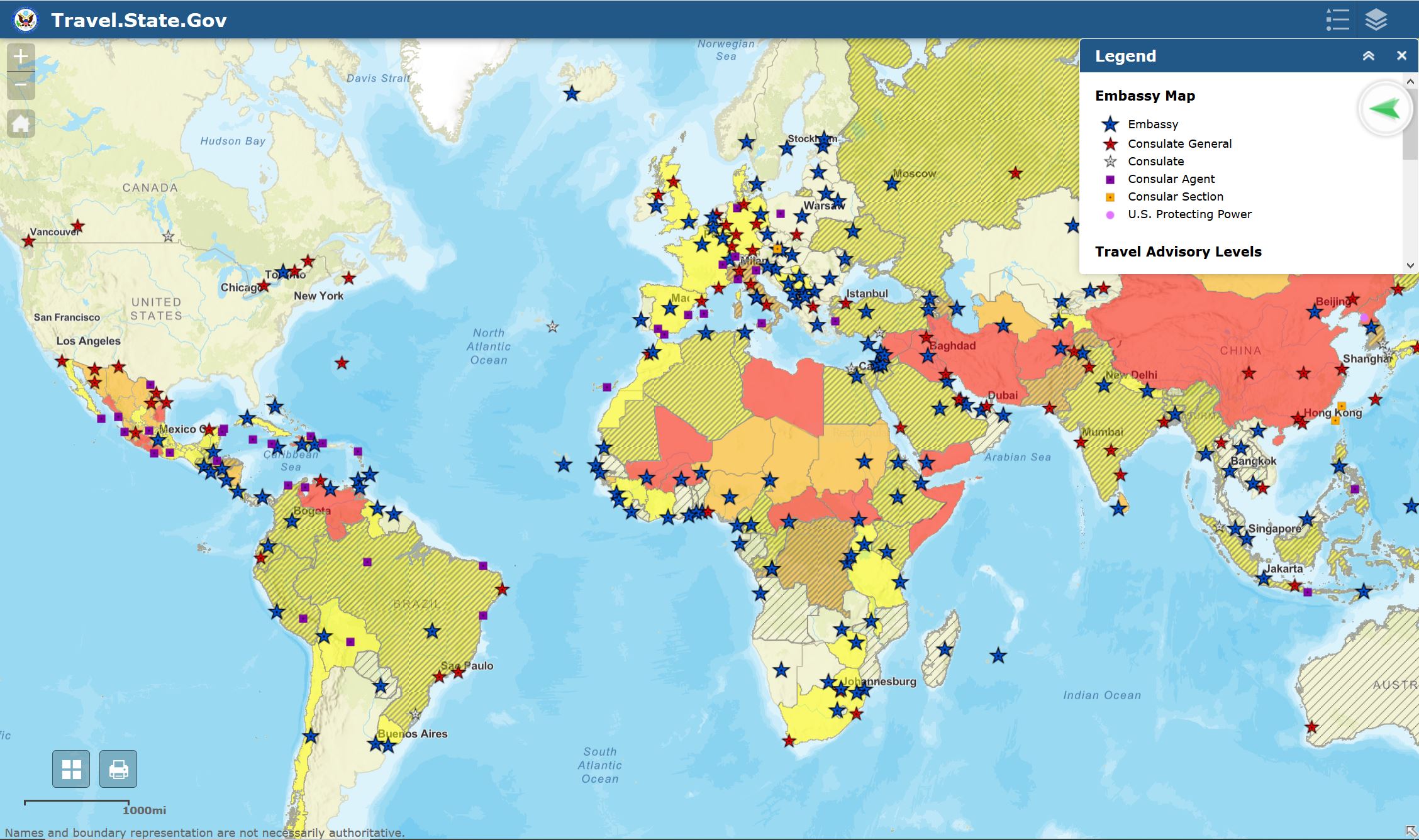Select the consular agent square in Canary Islands

click(607, 387)
